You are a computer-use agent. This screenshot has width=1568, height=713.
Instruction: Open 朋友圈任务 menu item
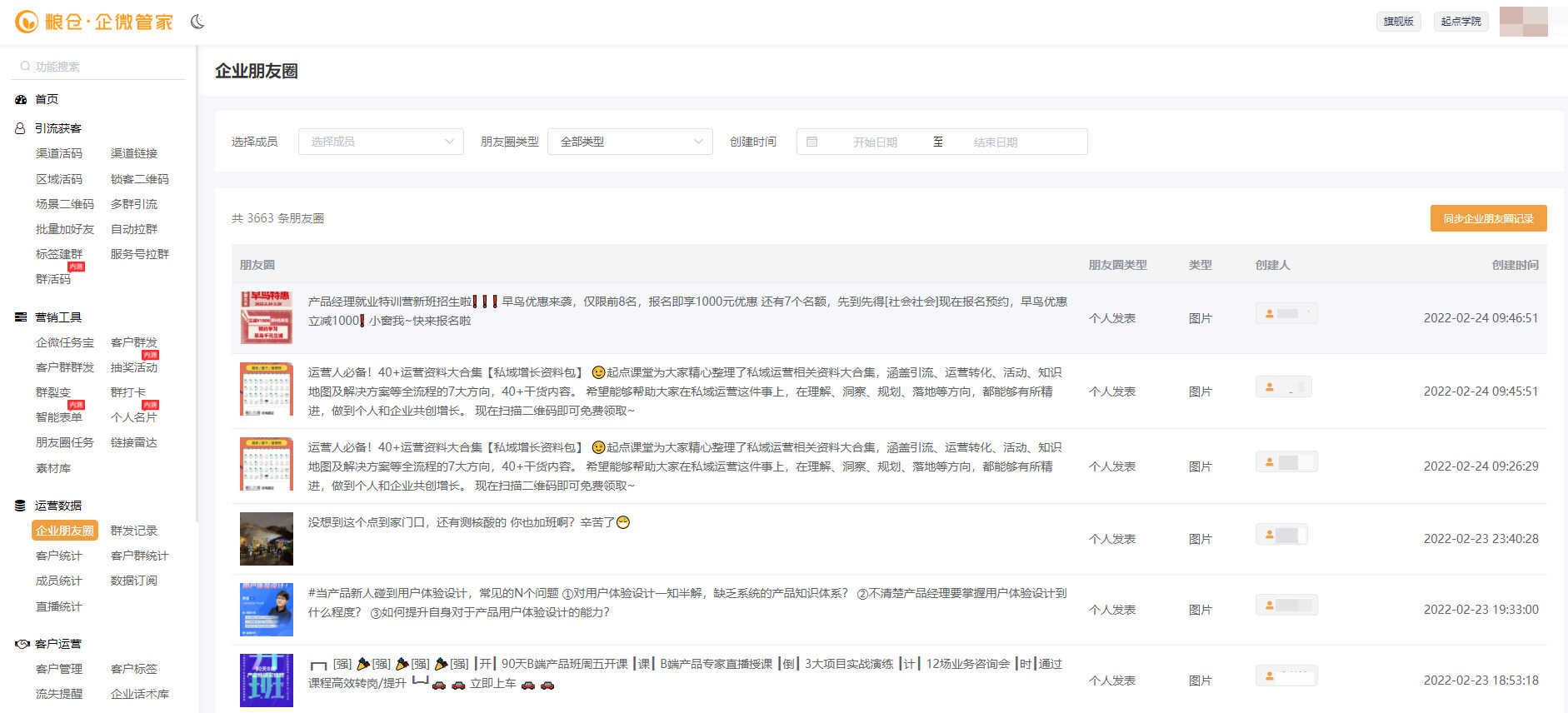pos(65,442)
